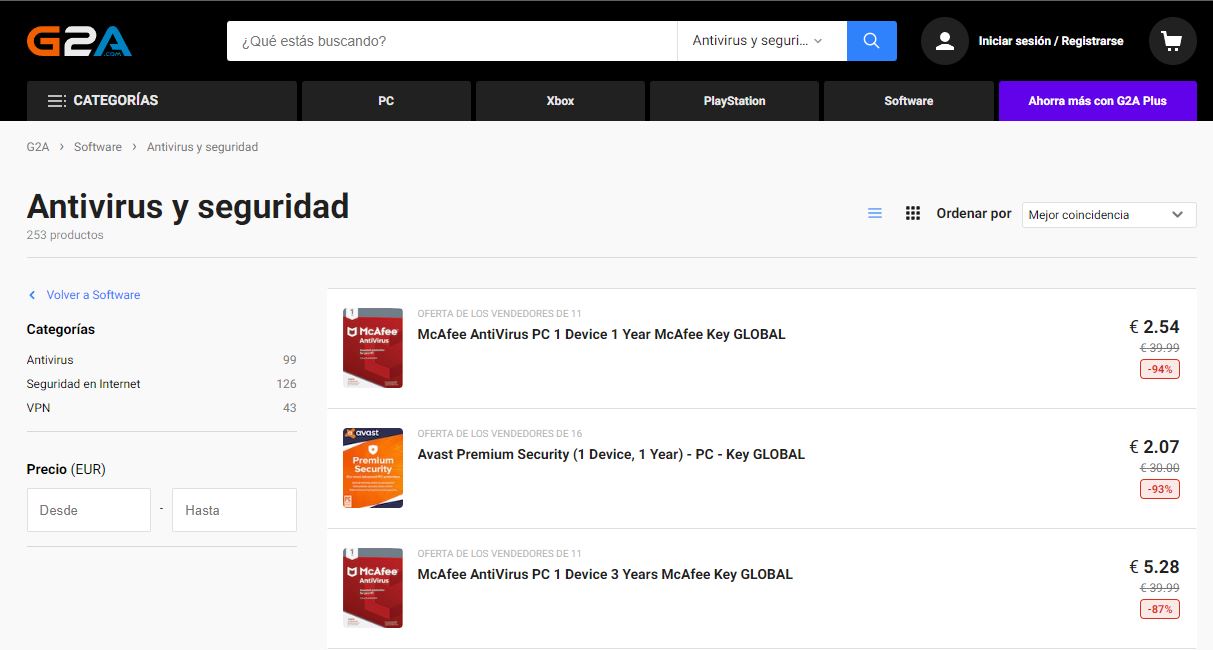Click the -94% discount badge

(x=1160, y=369)
